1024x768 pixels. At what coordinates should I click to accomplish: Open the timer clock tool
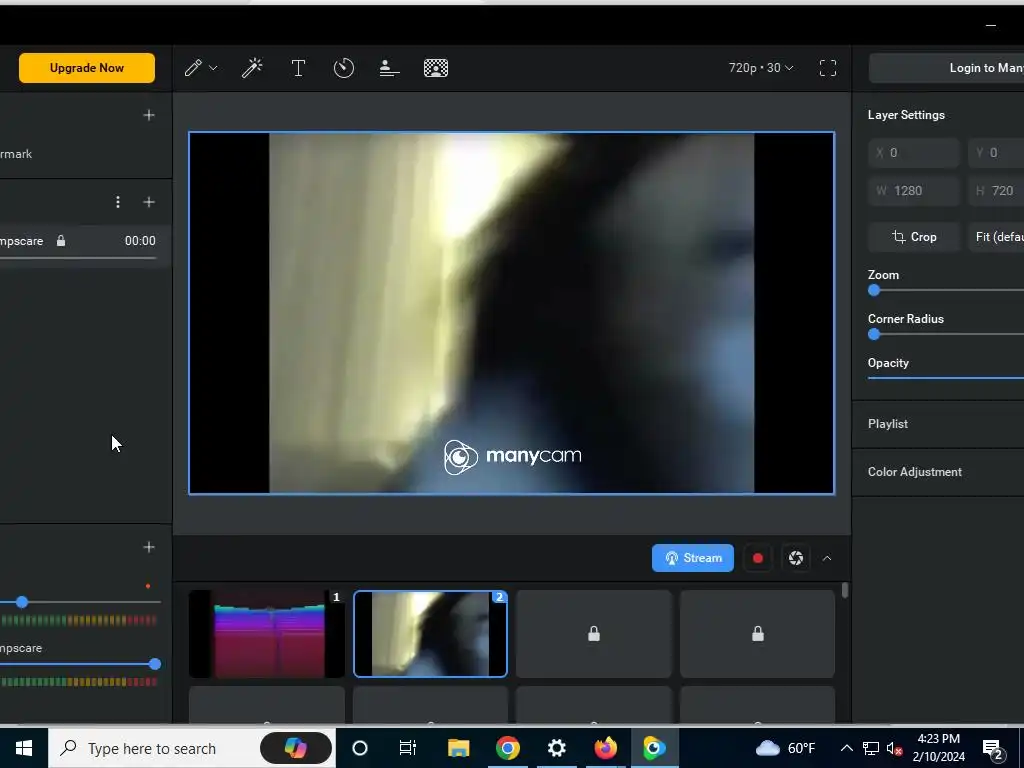tap(344, 68)
